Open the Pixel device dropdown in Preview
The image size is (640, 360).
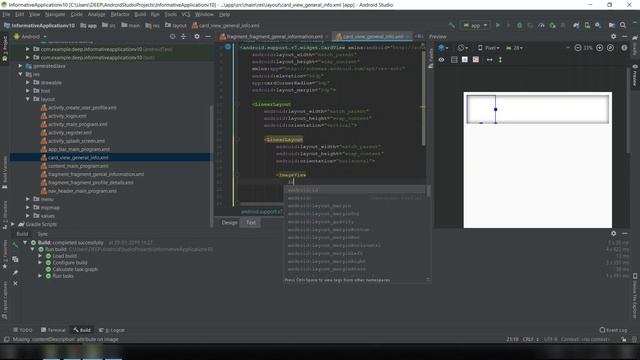489,48
